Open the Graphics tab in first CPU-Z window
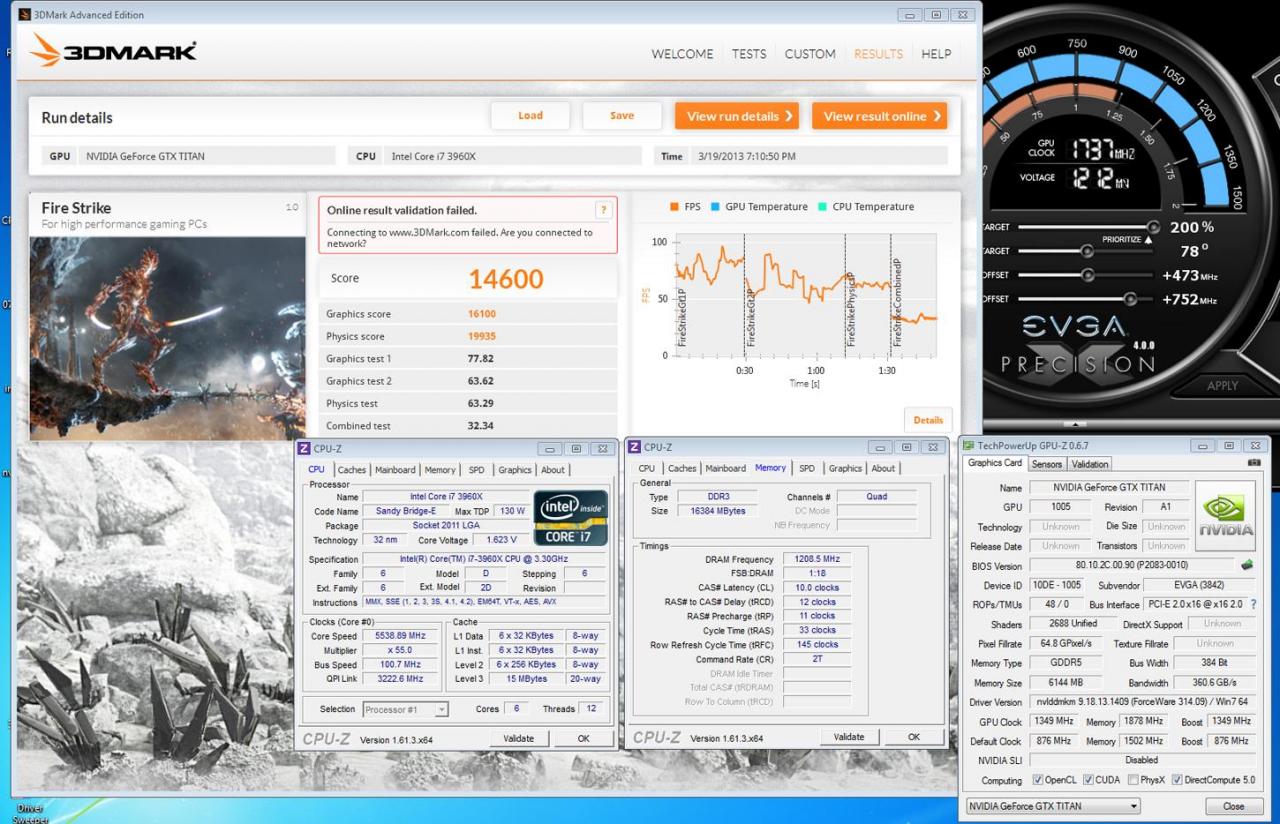Viewport: 1280px width, 824px height. 515,470
